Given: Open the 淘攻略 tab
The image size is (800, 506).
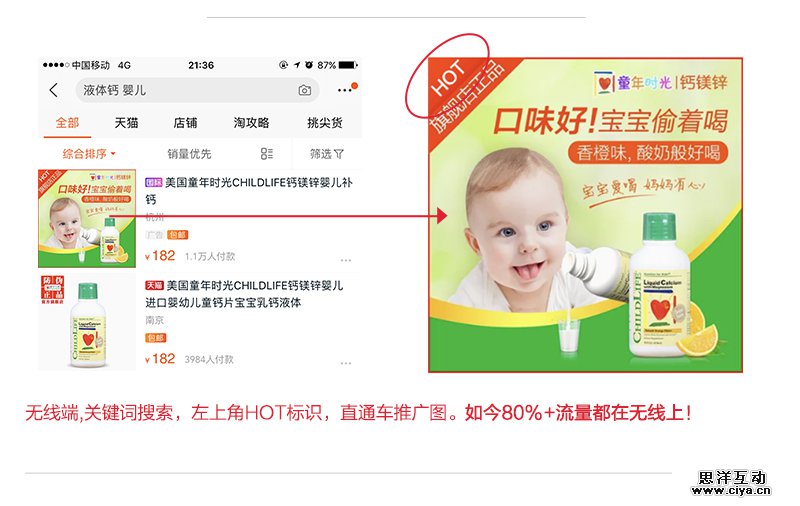Looking at the screenshot, I should click(251, 123).
